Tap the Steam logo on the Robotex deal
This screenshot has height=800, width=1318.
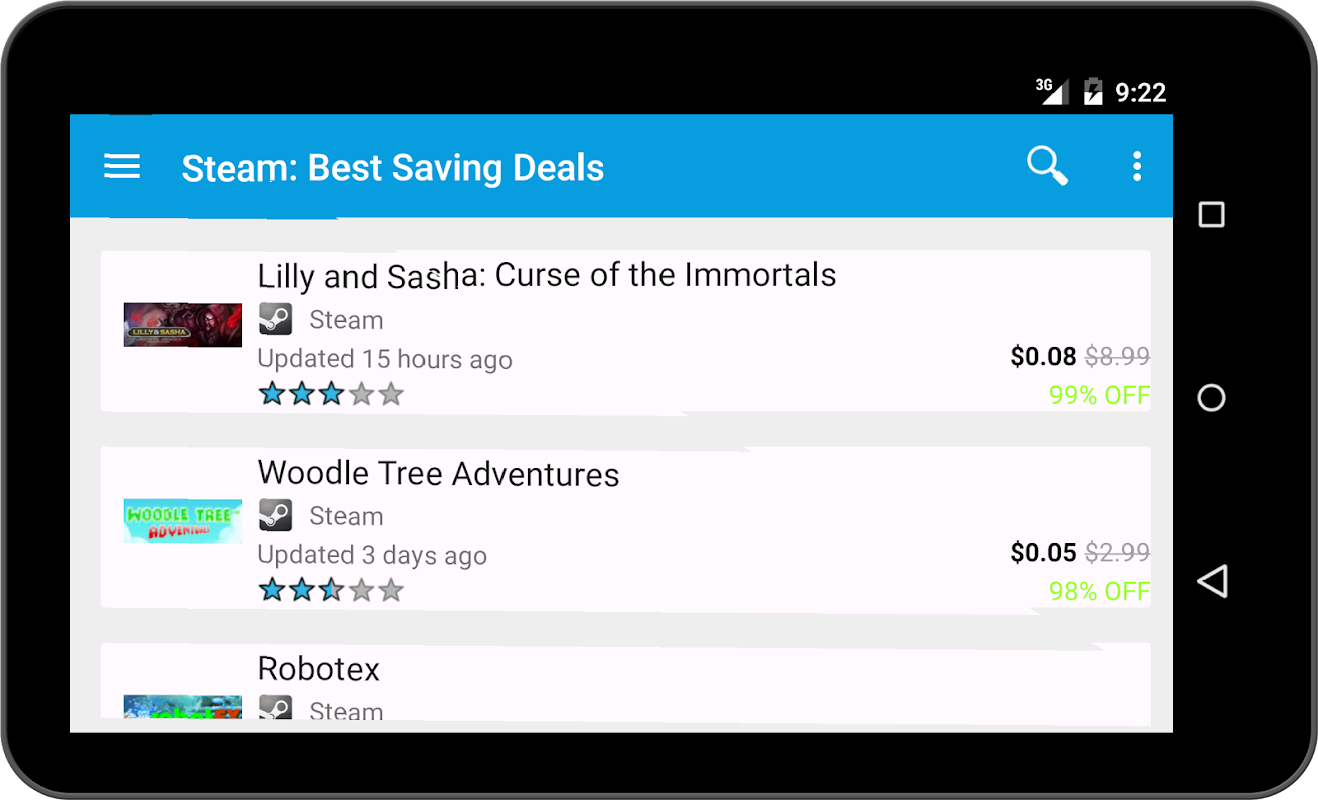[x=275, y=708]
